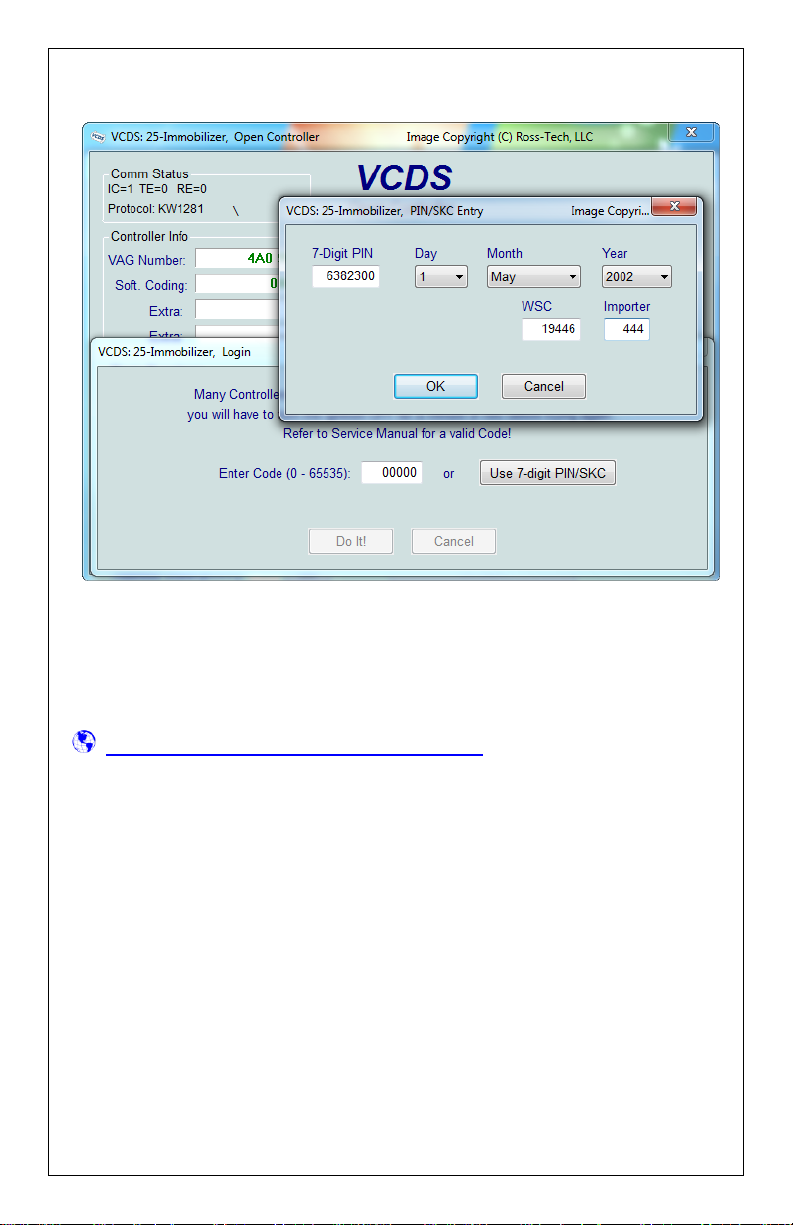Select the Importer field with 444

[627, 329]
